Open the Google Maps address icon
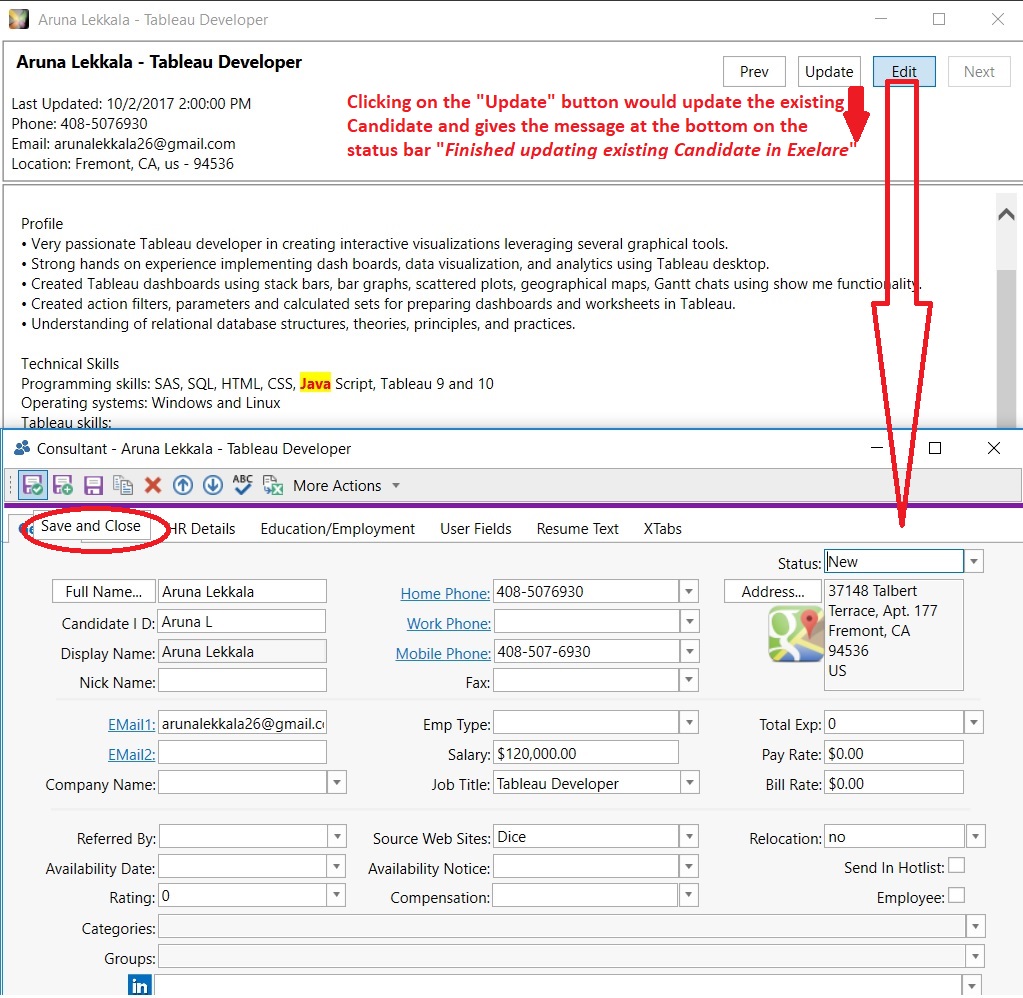Screen dimensions: 1023x998 tap(795, 634)
